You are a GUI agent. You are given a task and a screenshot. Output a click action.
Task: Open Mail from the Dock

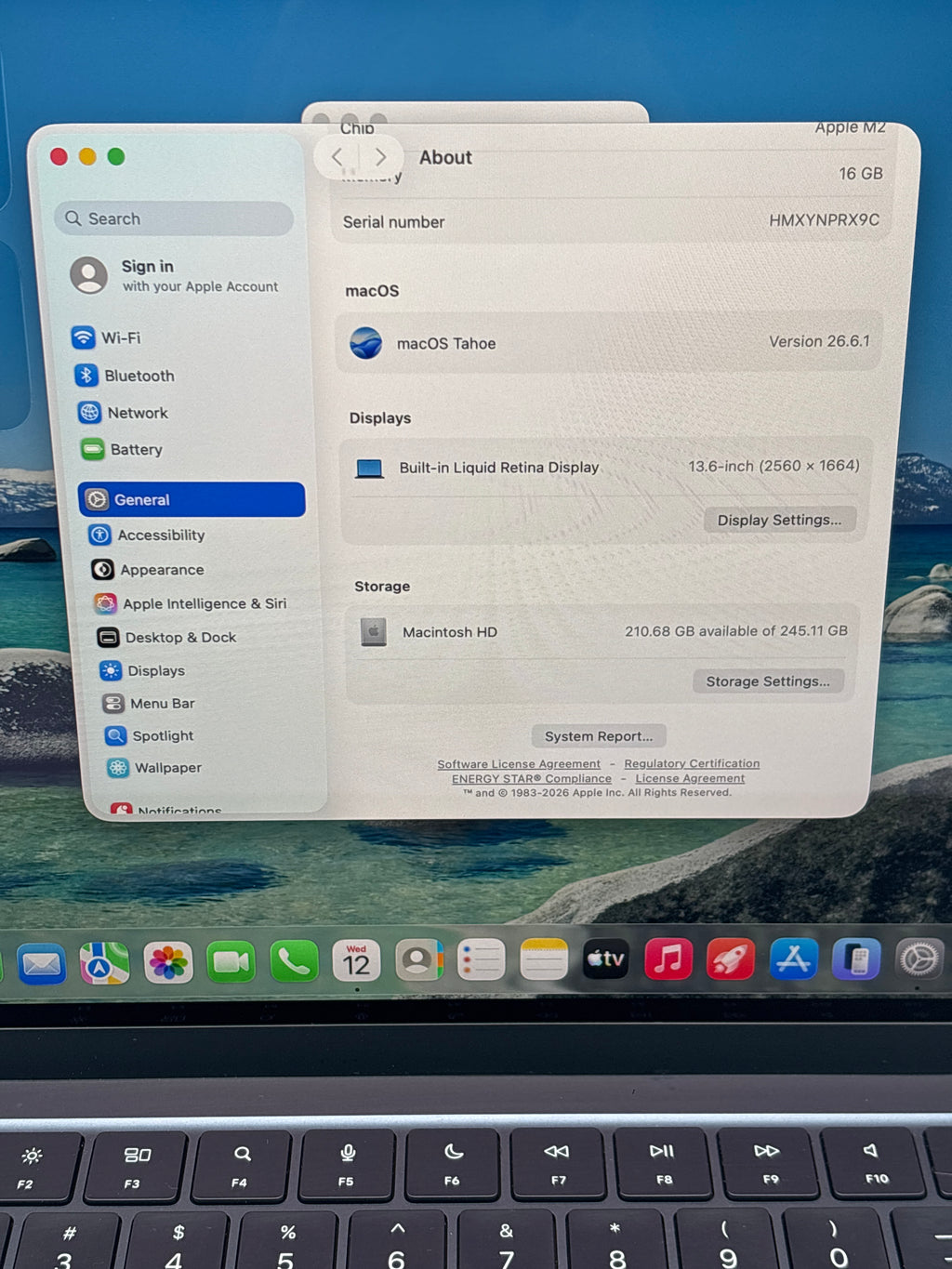tap(42, 964)
